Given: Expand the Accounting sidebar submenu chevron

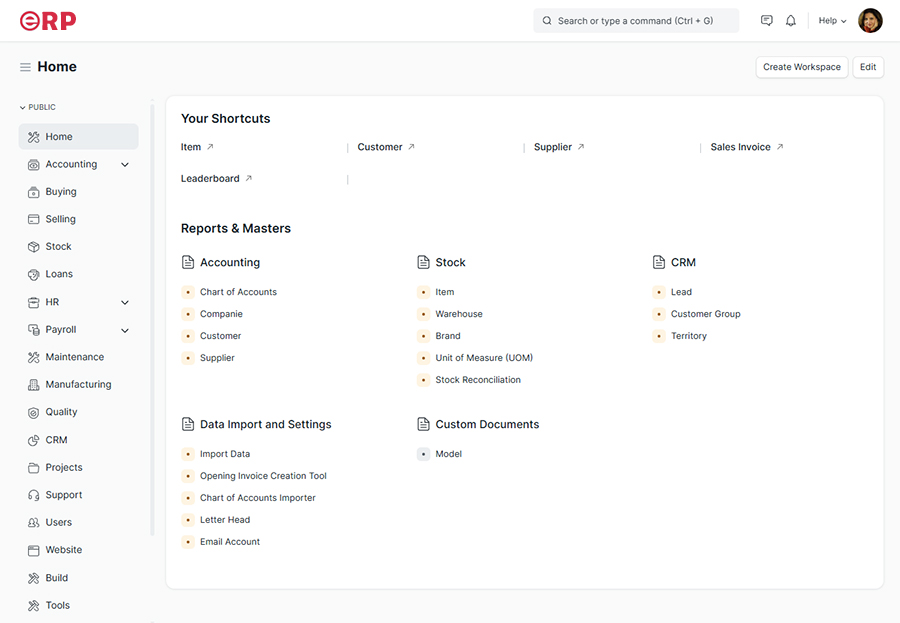Looking at the screenshot, I should coord(125,165).
